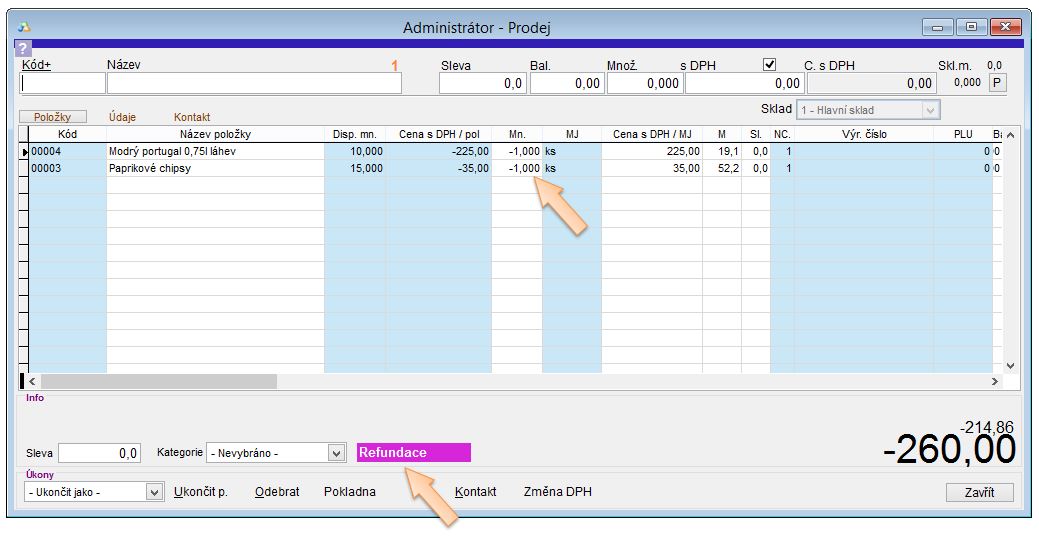1039x538 pixels.
Task: Click down arrow of table vertical scrollbar
Action: [1009, 366]
